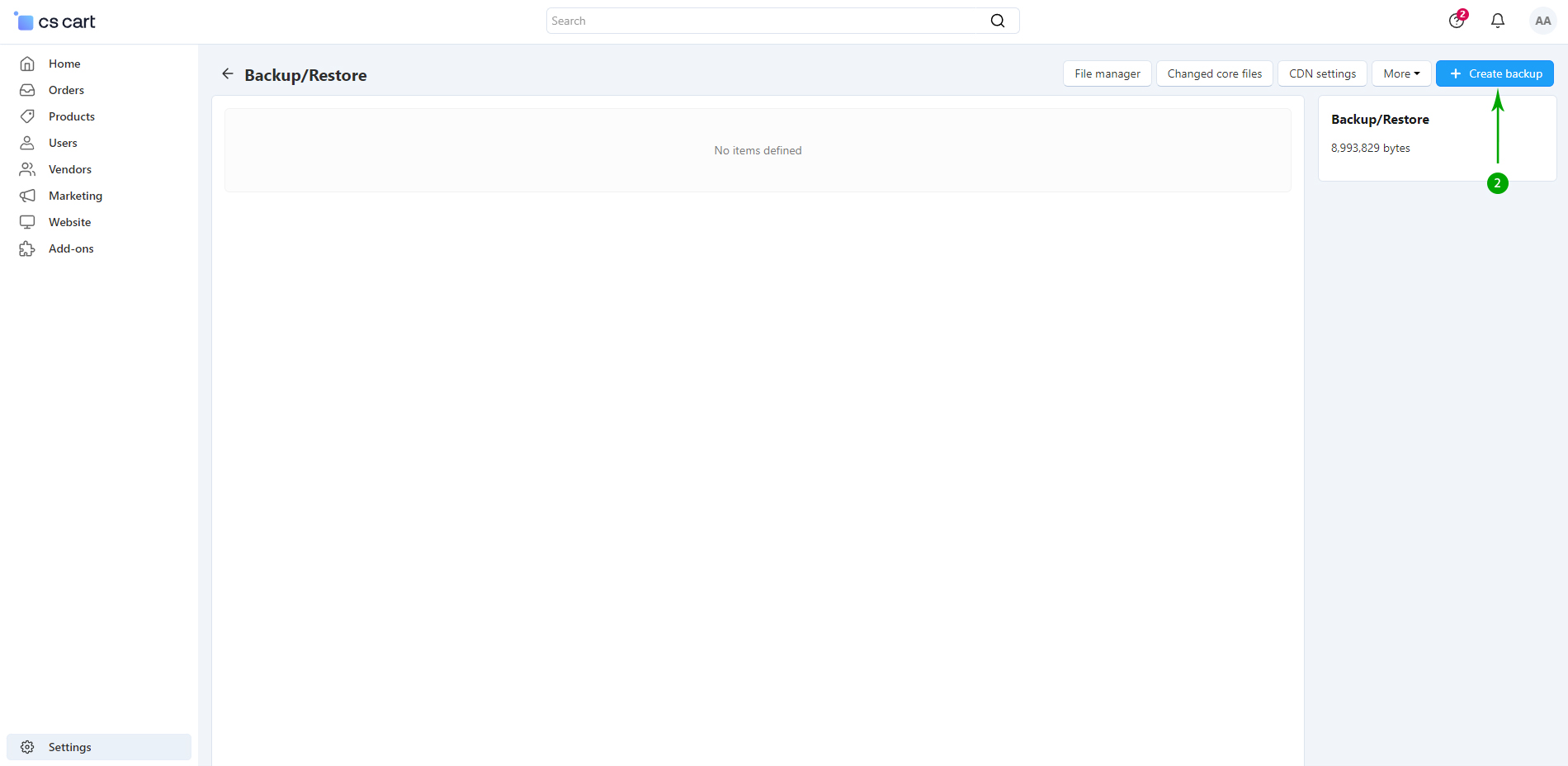Go to the Vendors section
The image size is (1568, 766).
(70, 169)
